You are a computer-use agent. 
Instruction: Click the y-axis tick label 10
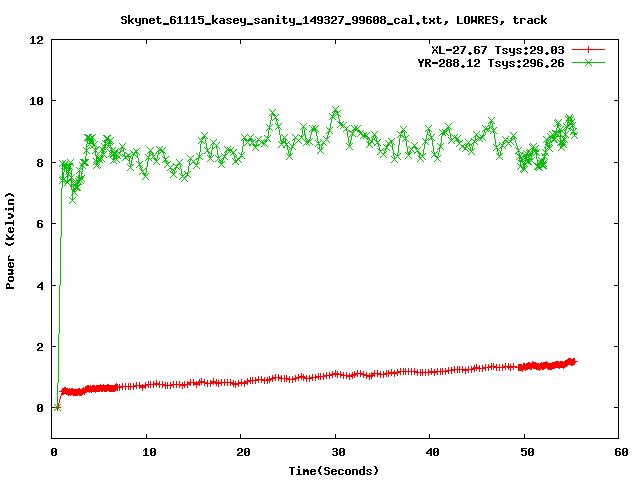[36, 101]
